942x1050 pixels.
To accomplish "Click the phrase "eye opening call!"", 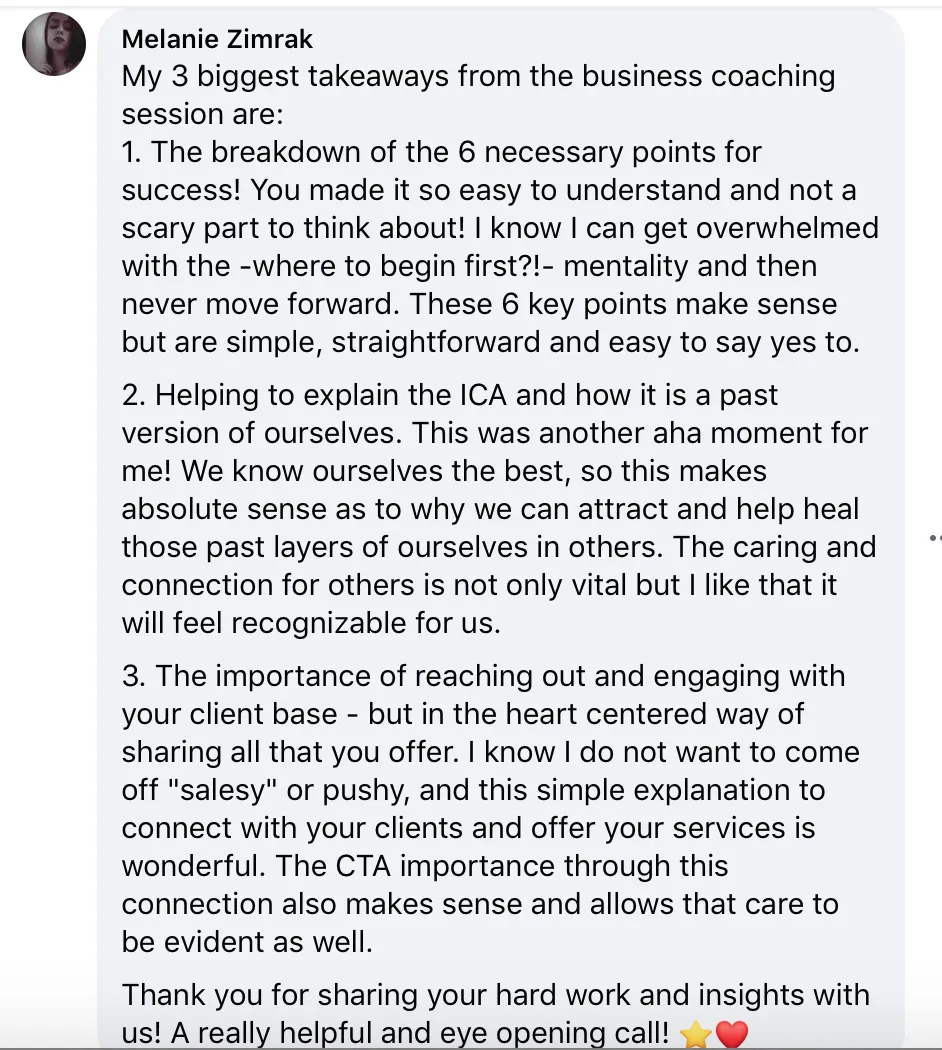I will pyautogui.click(x=543, y=1034).
